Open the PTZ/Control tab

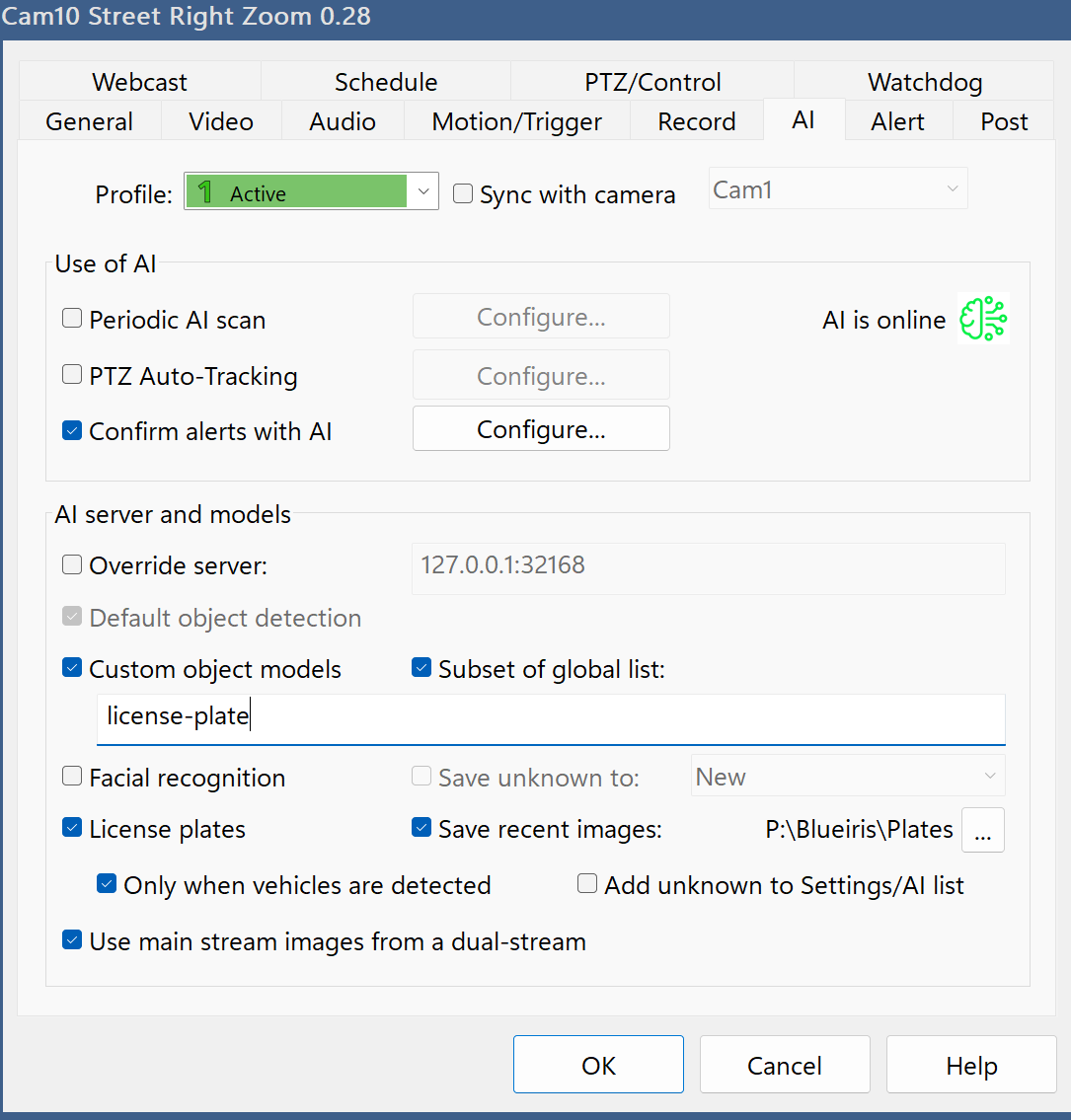(x=652, y=82)
